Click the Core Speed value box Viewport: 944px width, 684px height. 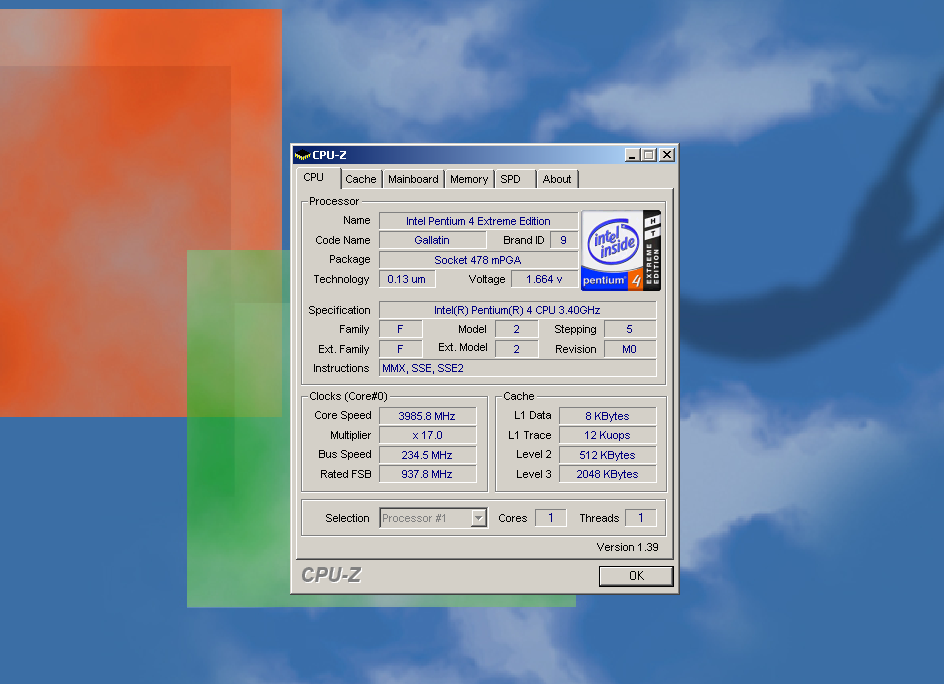pos(427,415)
